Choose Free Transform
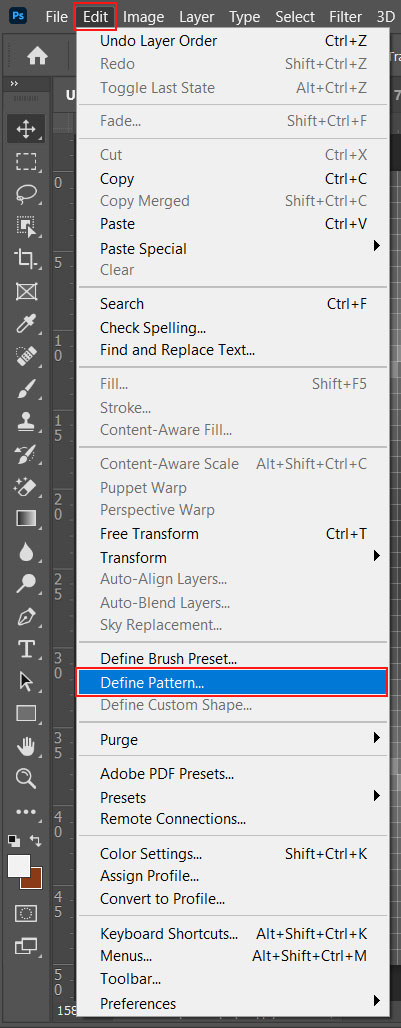The image size is (401, 1028). (x=233, y=534)
